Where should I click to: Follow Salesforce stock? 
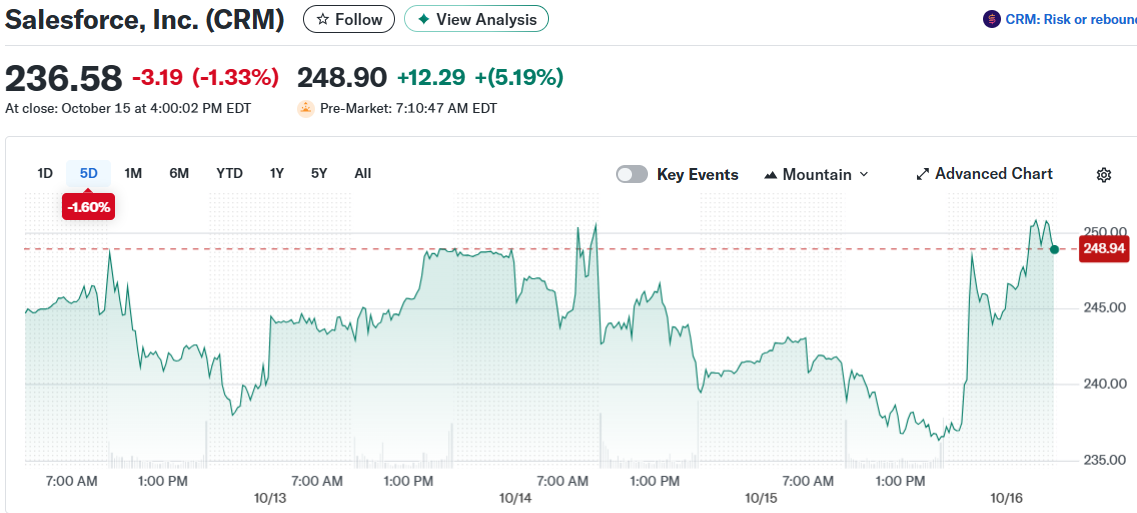pyautogui.click(x=349, y=19)
